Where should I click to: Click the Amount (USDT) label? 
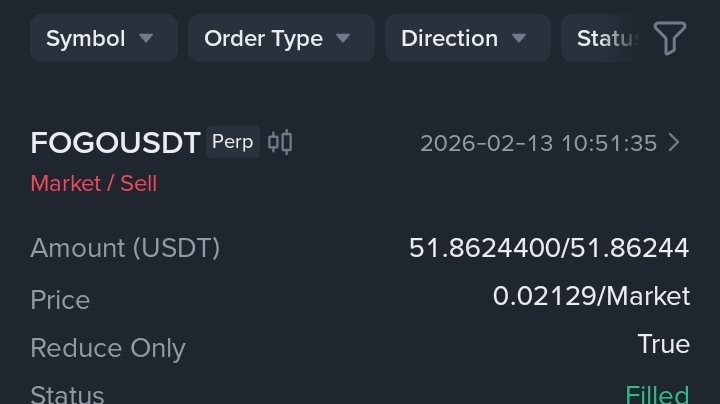point(125,248)
